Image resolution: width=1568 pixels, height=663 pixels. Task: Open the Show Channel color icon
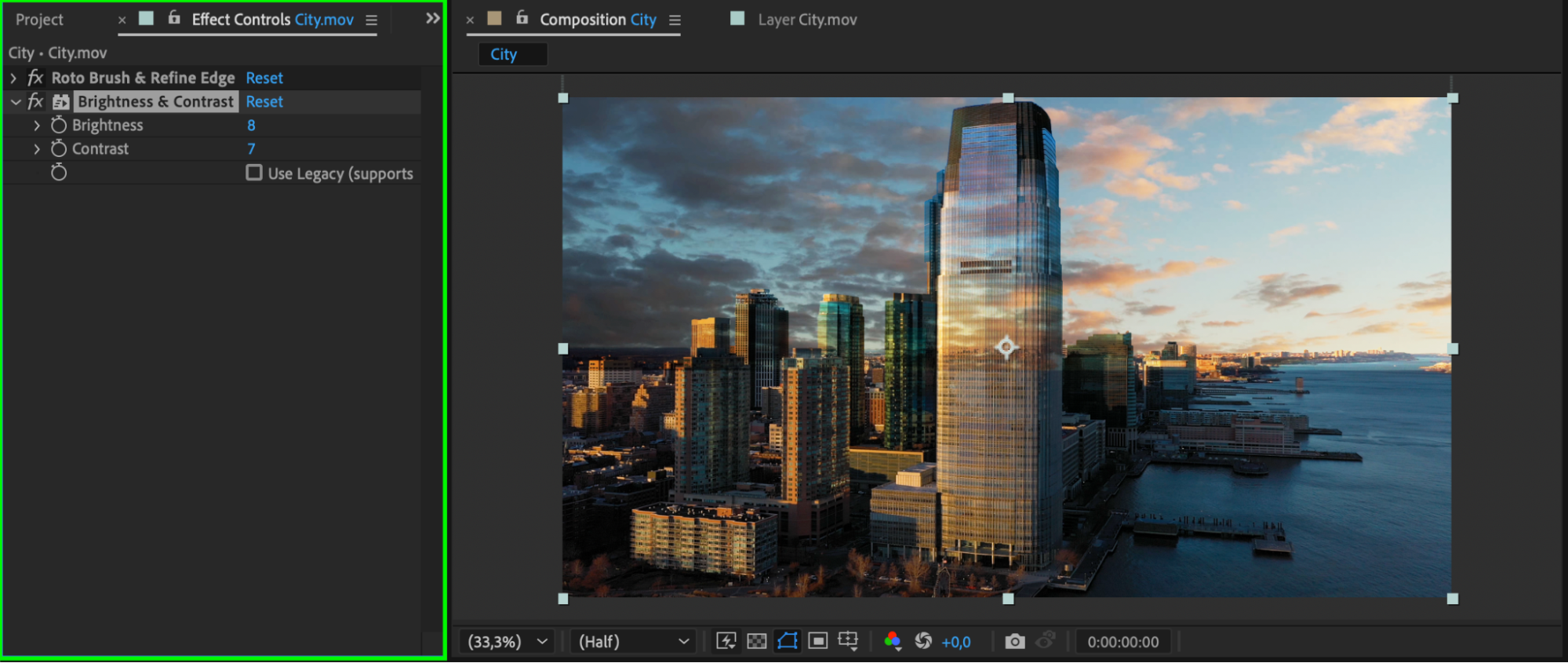pyautogui.click(x=892, y=641)
